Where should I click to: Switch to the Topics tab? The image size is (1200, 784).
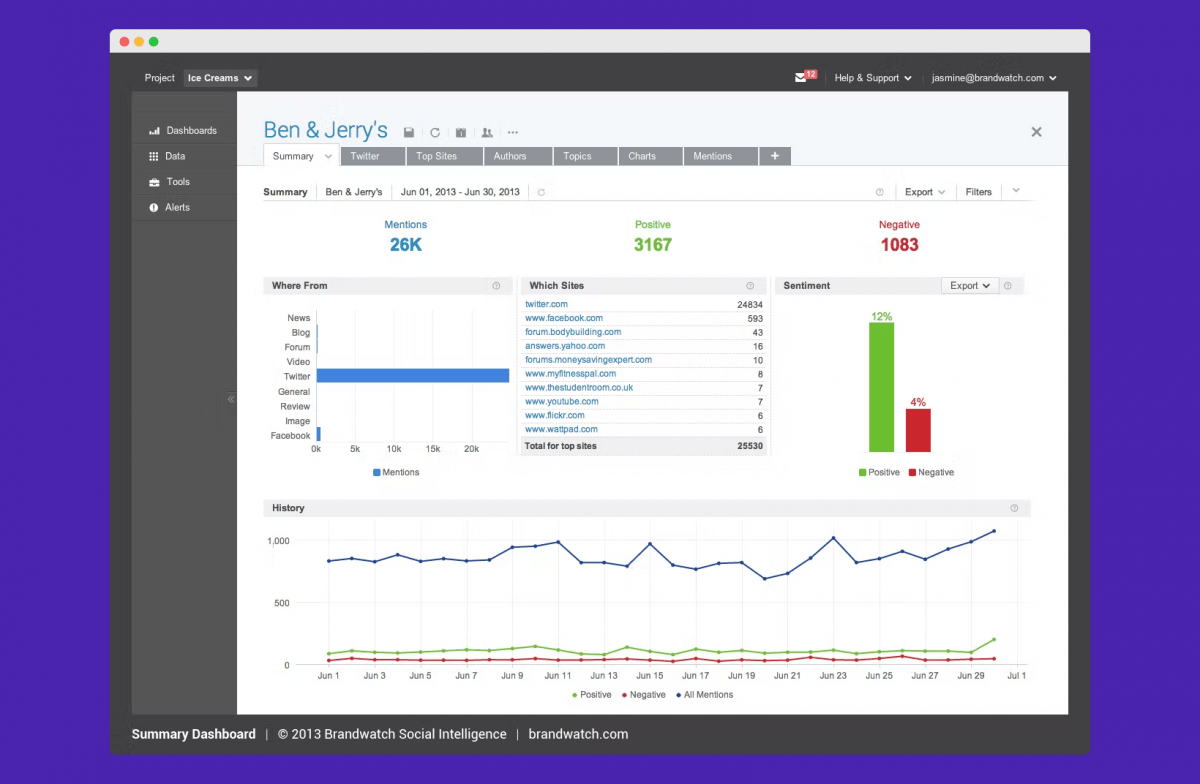click(585, 156)
